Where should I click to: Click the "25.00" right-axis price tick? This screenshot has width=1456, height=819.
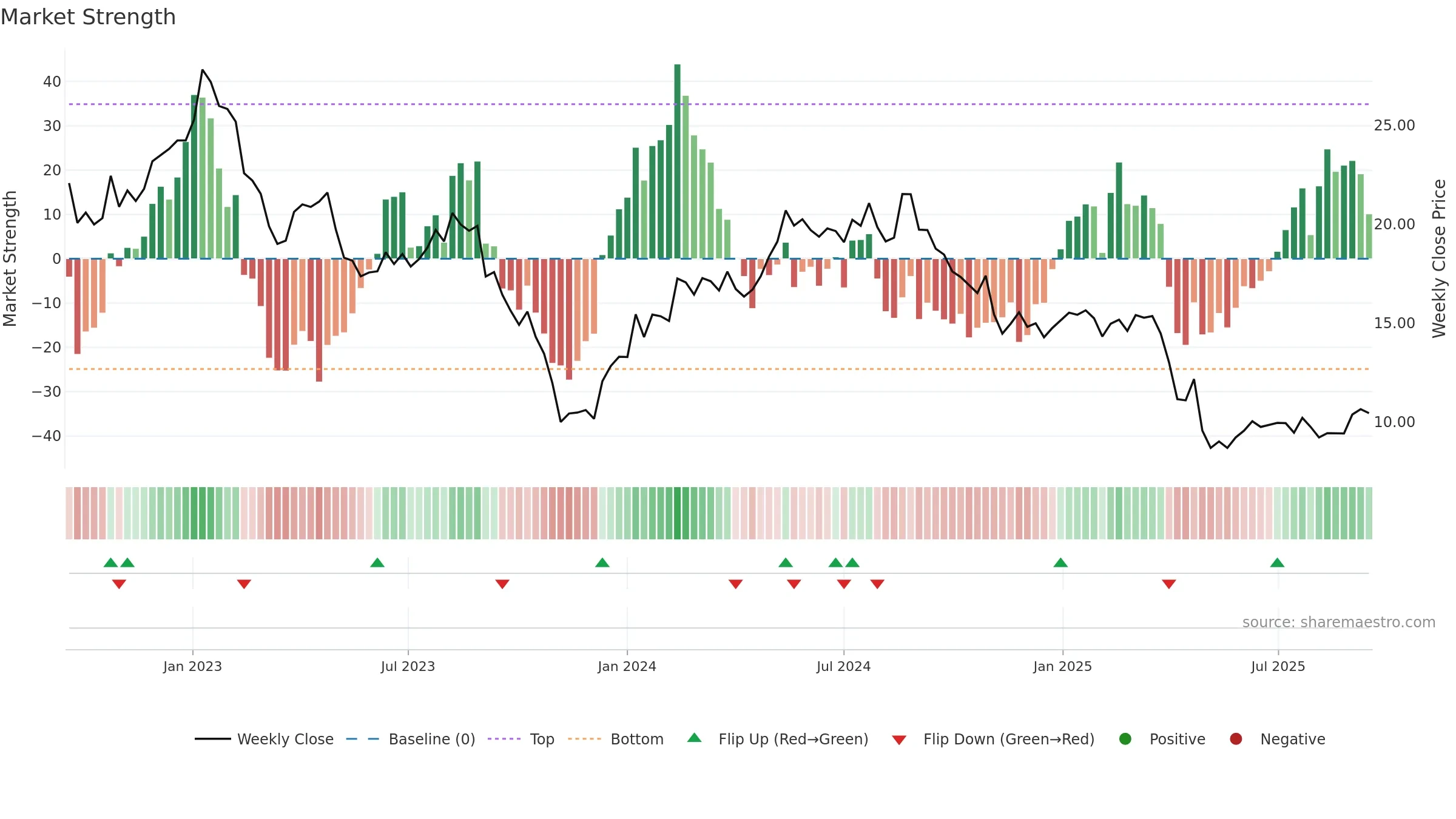pyautogui.click(x=1394, y=126)
